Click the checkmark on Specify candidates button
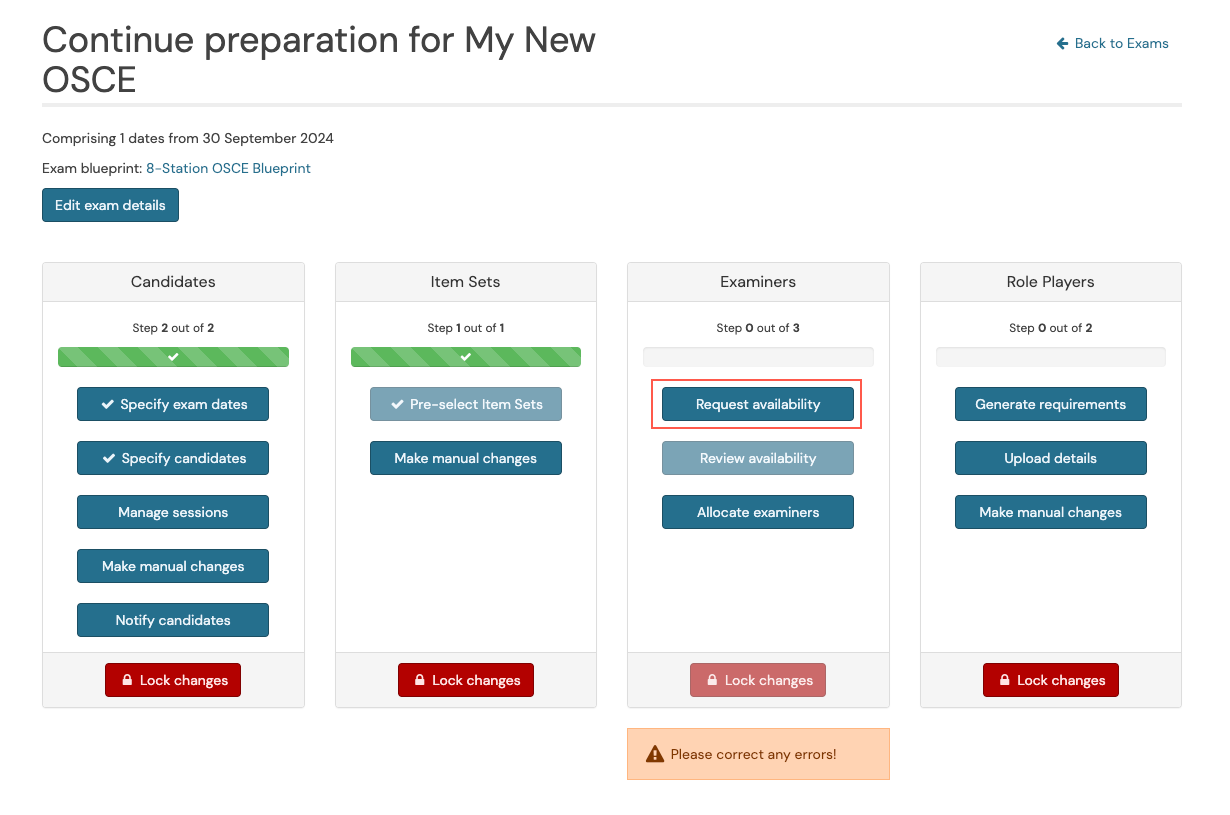Image resolution: width=1230 pixels, height=815 pixels. tap(108, 458)
